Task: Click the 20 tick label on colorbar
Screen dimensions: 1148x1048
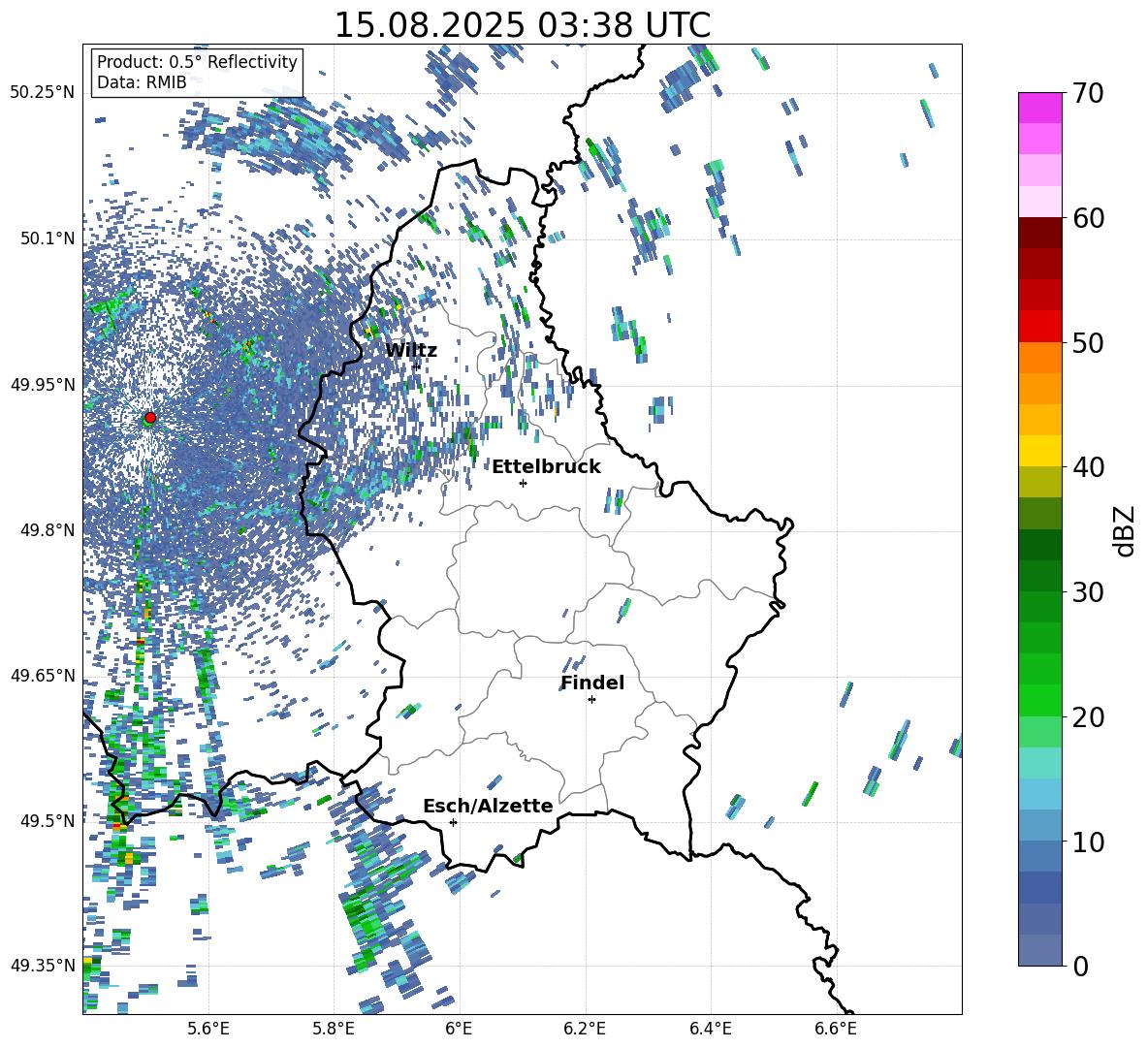Action: point(1087,717)
